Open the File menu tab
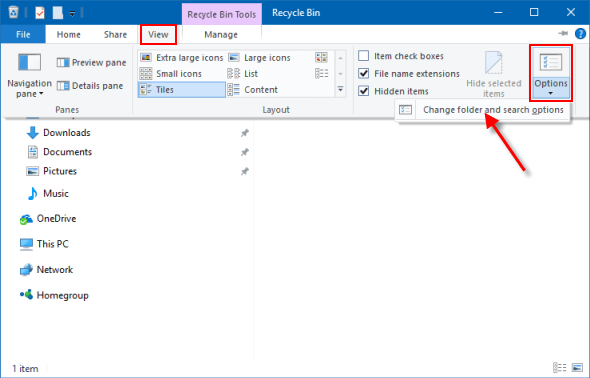Viewport: 590px width, 378px height. (23, 35)
